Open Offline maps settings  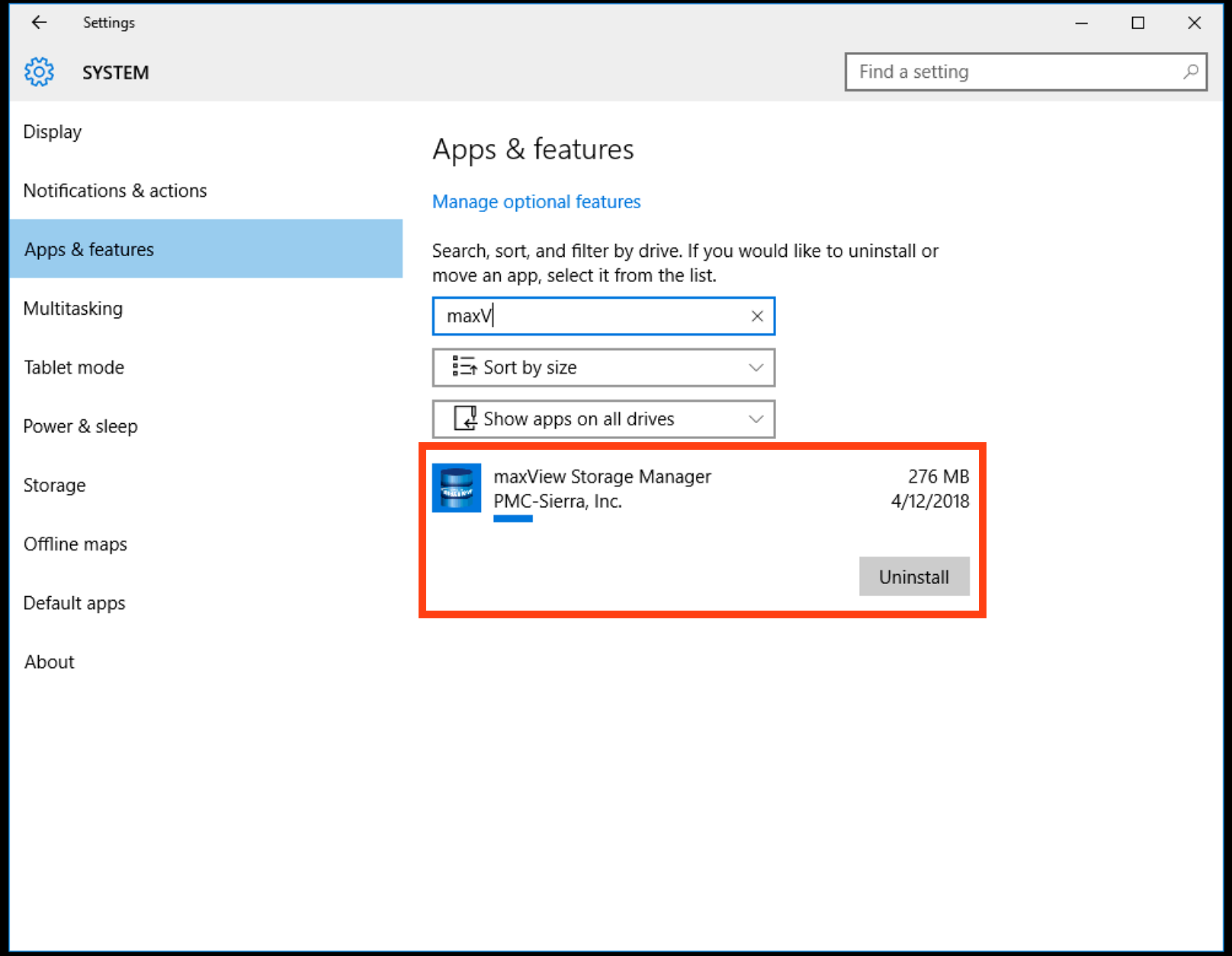206,544
